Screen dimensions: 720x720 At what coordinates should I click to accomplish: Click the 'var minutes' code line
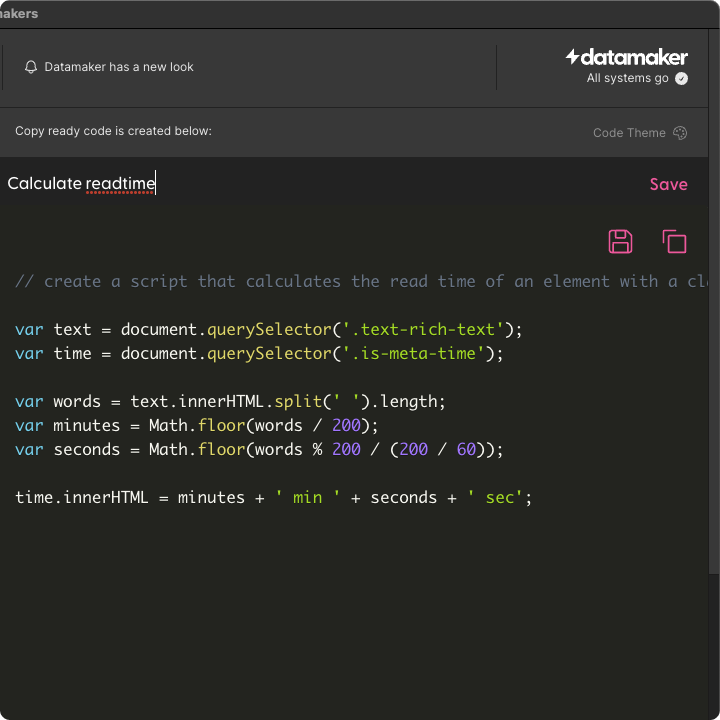click(x=197, y=425)
